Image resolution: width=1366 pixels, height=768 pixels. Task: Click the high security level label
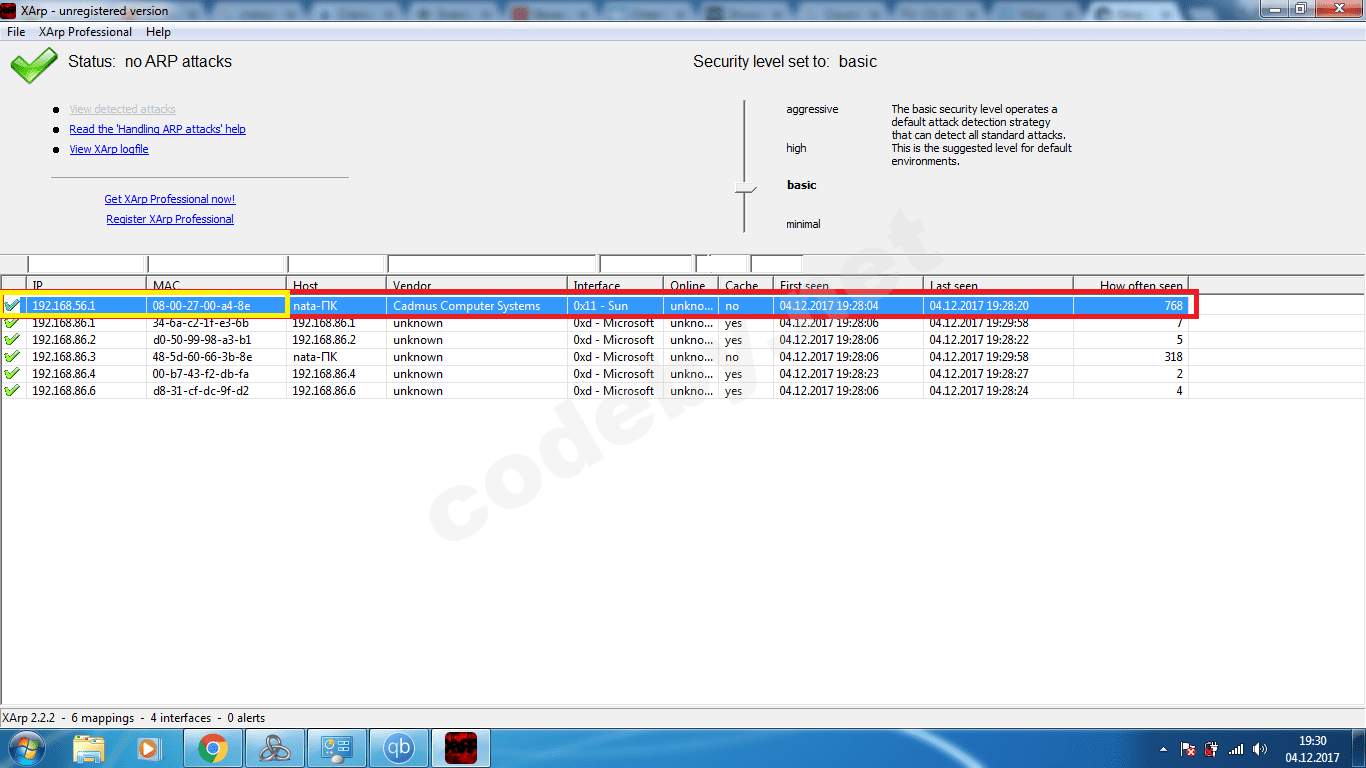[x=796, y=148]
